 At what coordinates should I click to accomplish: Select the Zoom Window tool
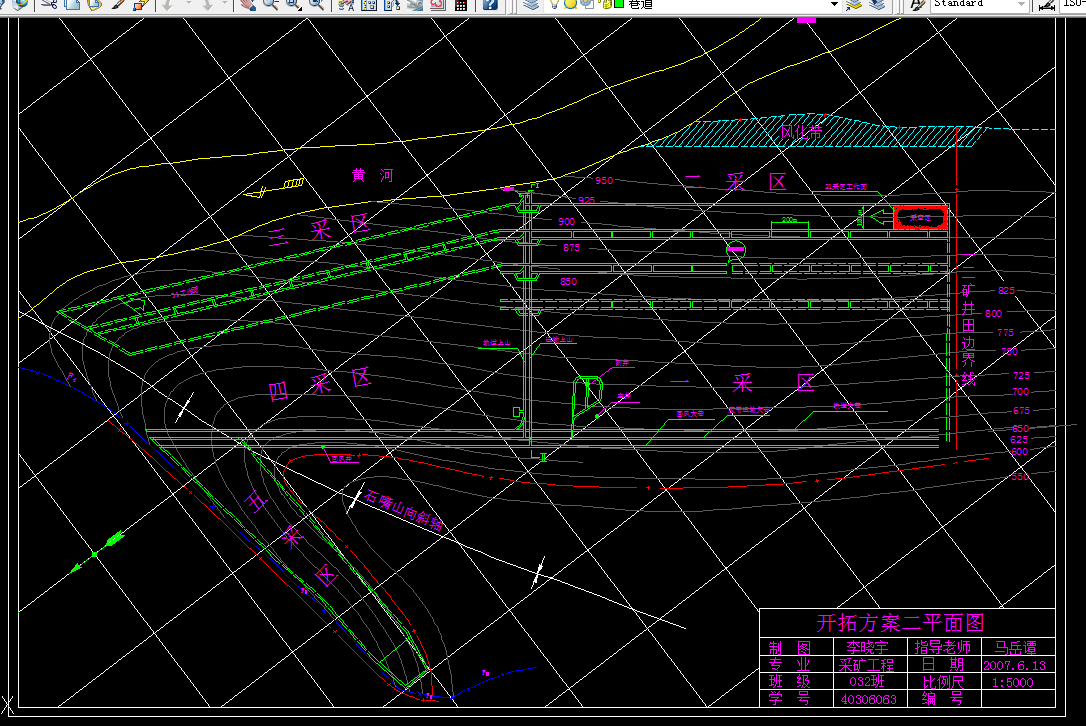pos(294,4)
